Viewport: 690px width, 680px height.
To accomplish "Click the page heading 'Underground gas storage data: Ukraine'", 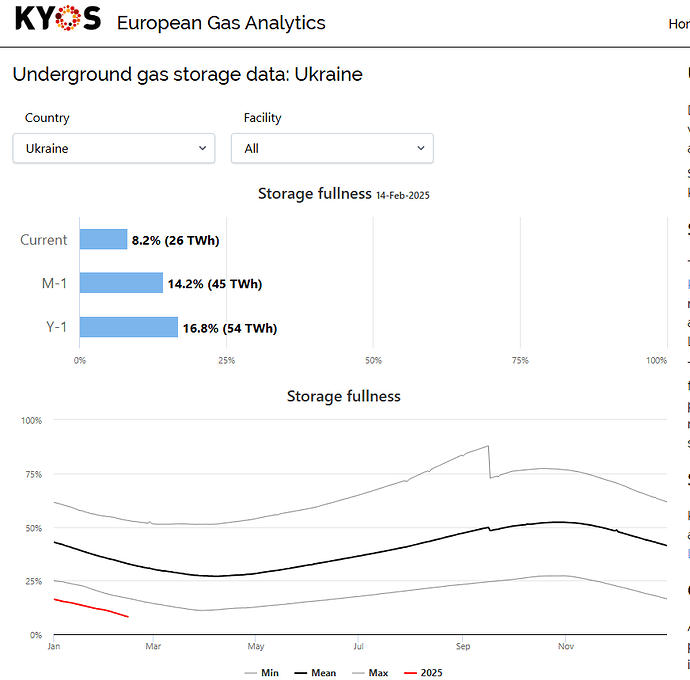I will pyautogui.click(x=187, y=74).
